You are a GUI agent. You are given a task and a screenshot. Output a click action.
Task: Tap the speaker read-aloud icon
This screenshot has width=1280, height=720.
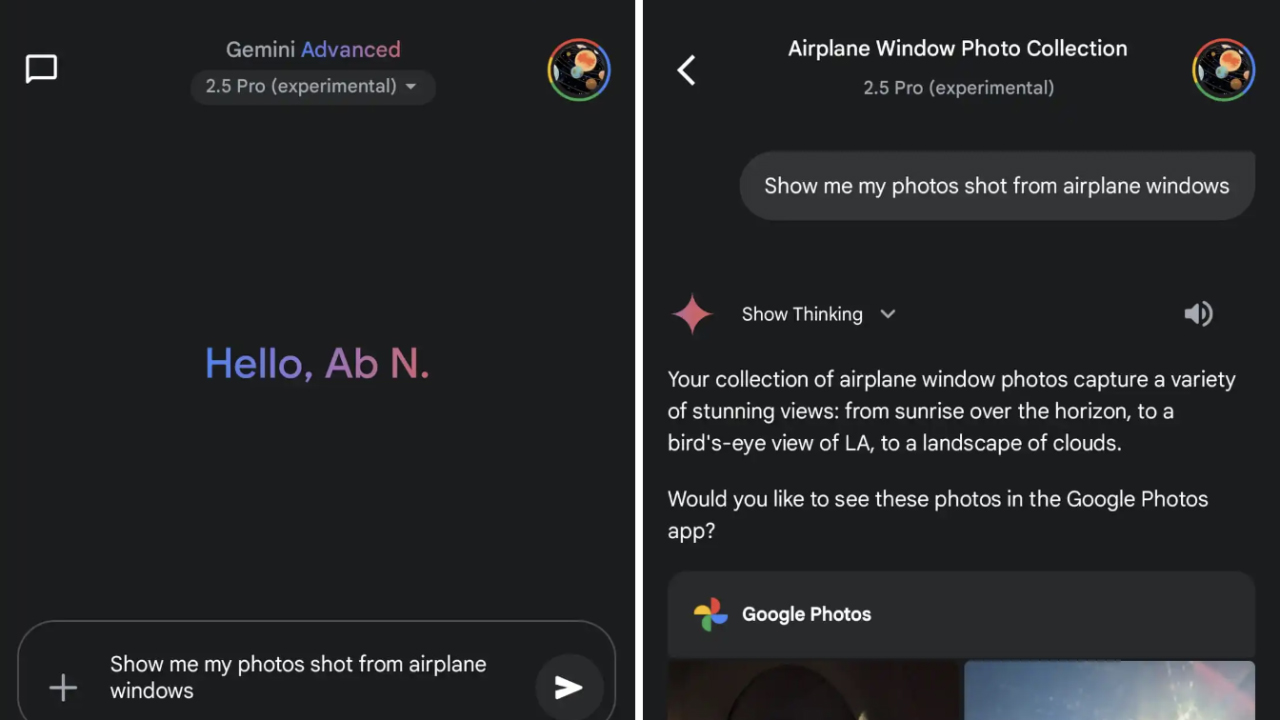[x=1198, y=314]
